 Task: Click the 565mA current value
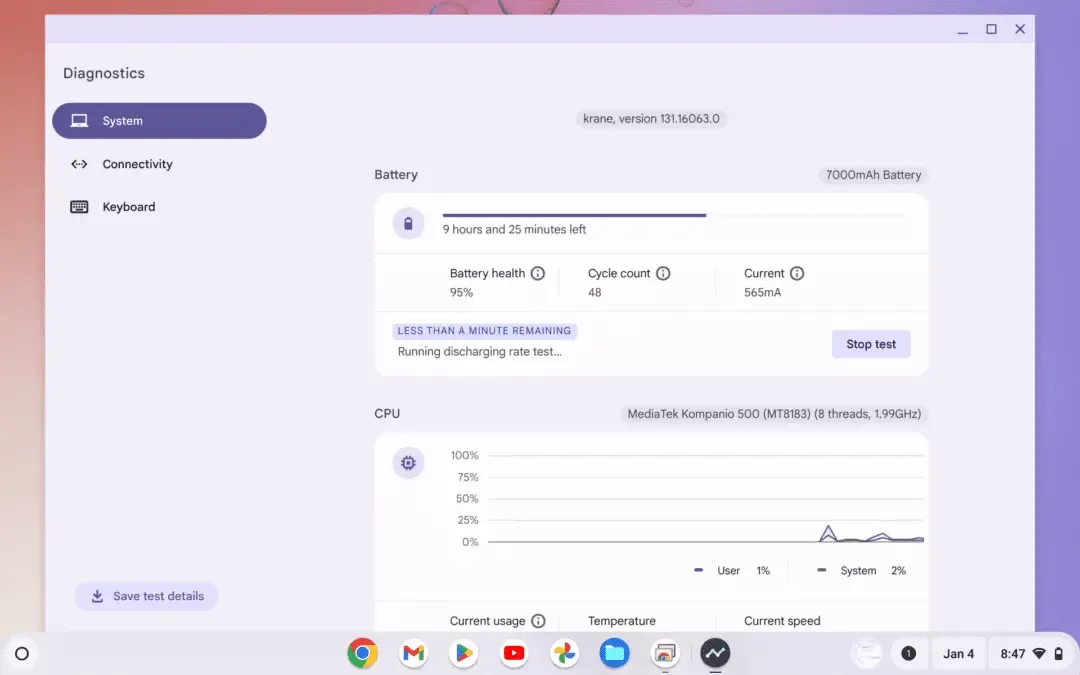tap(762, 293)
